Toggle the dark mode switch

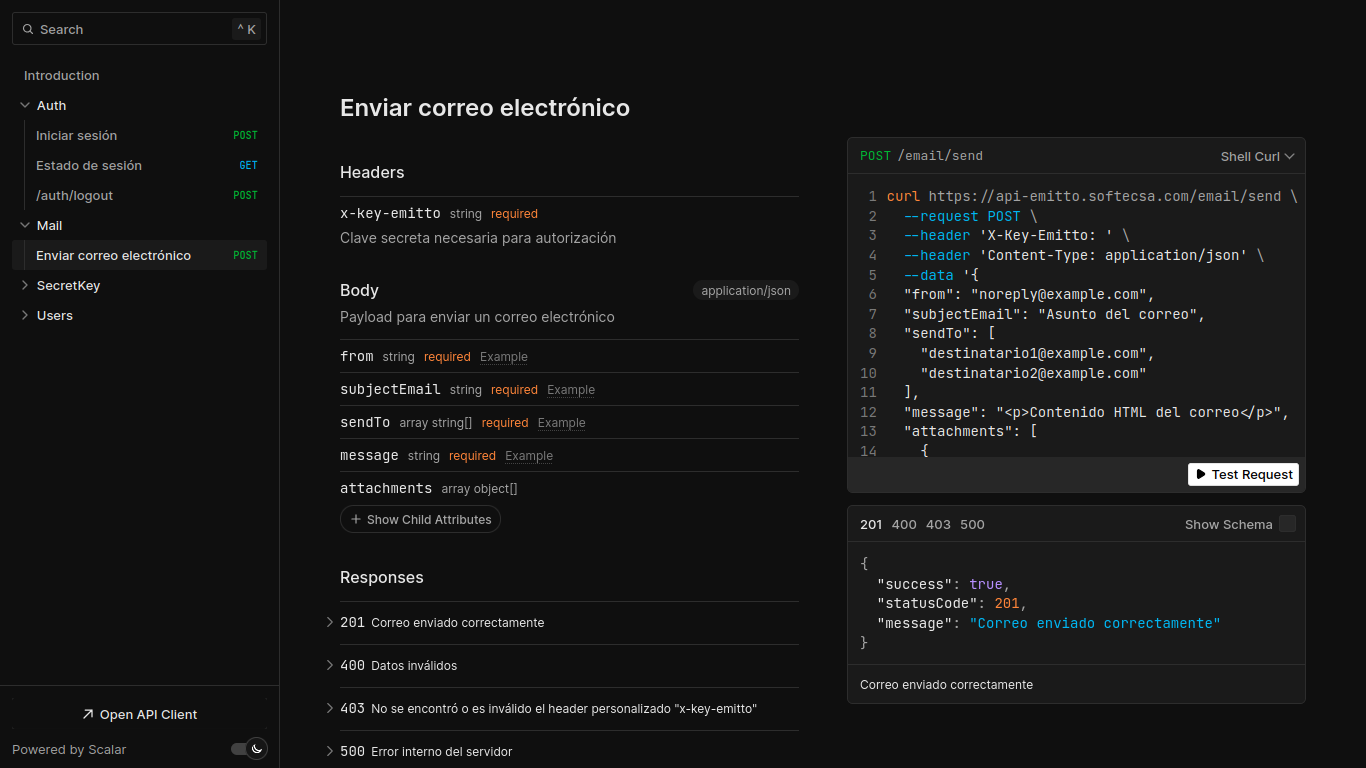tap(248, 748)
